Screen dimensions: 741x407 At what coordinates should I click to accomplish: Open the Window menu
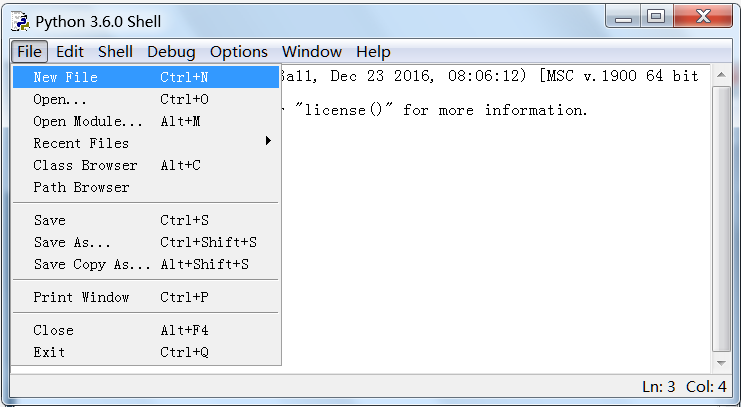311,52
